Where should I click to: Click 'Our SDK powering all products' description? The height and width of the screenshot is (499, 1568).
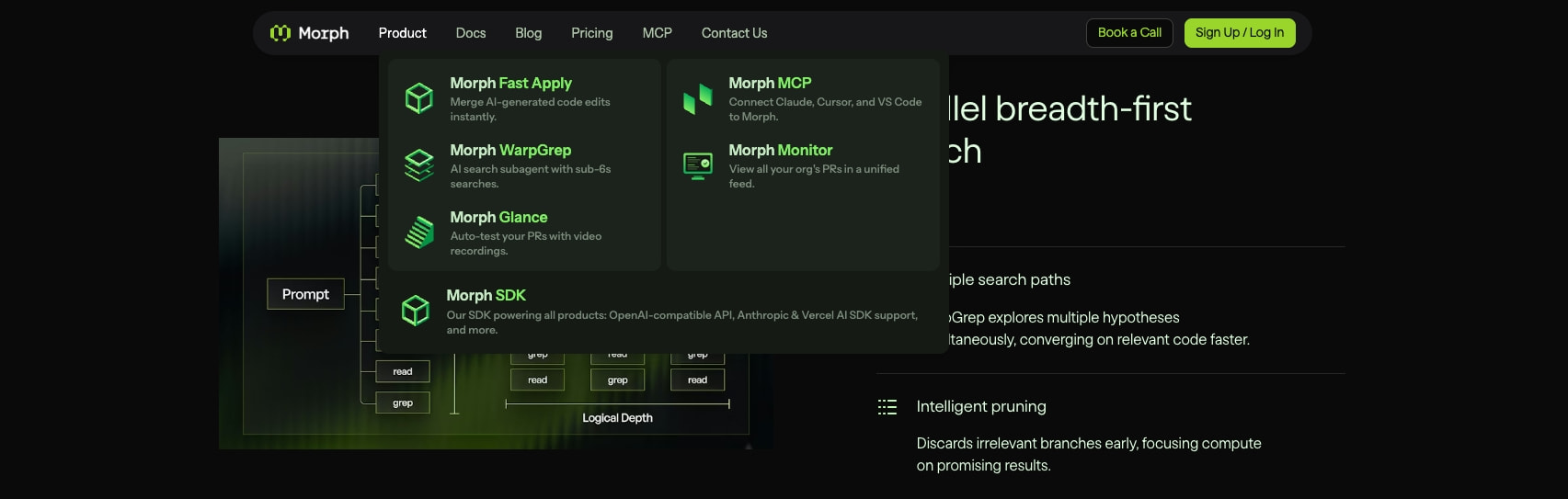682,323
